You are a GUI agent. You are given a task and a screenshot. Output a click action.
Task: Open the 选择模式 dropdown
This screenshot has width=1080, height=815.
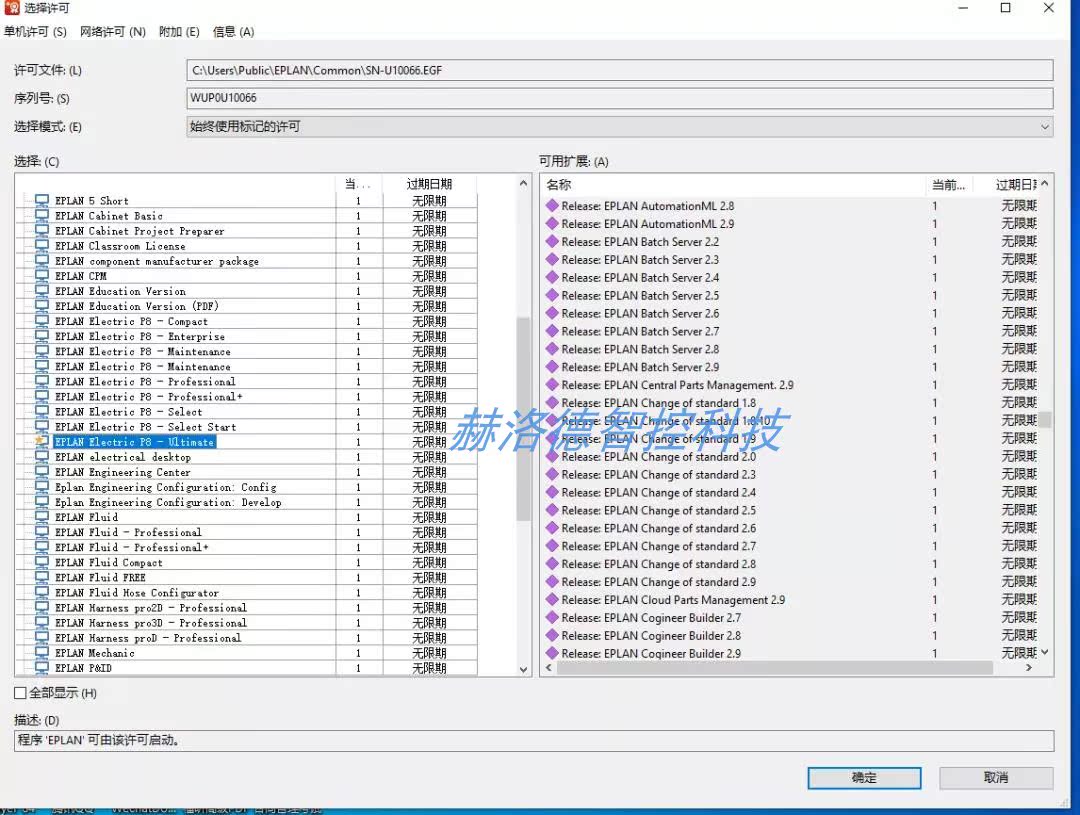coord(619,127)
